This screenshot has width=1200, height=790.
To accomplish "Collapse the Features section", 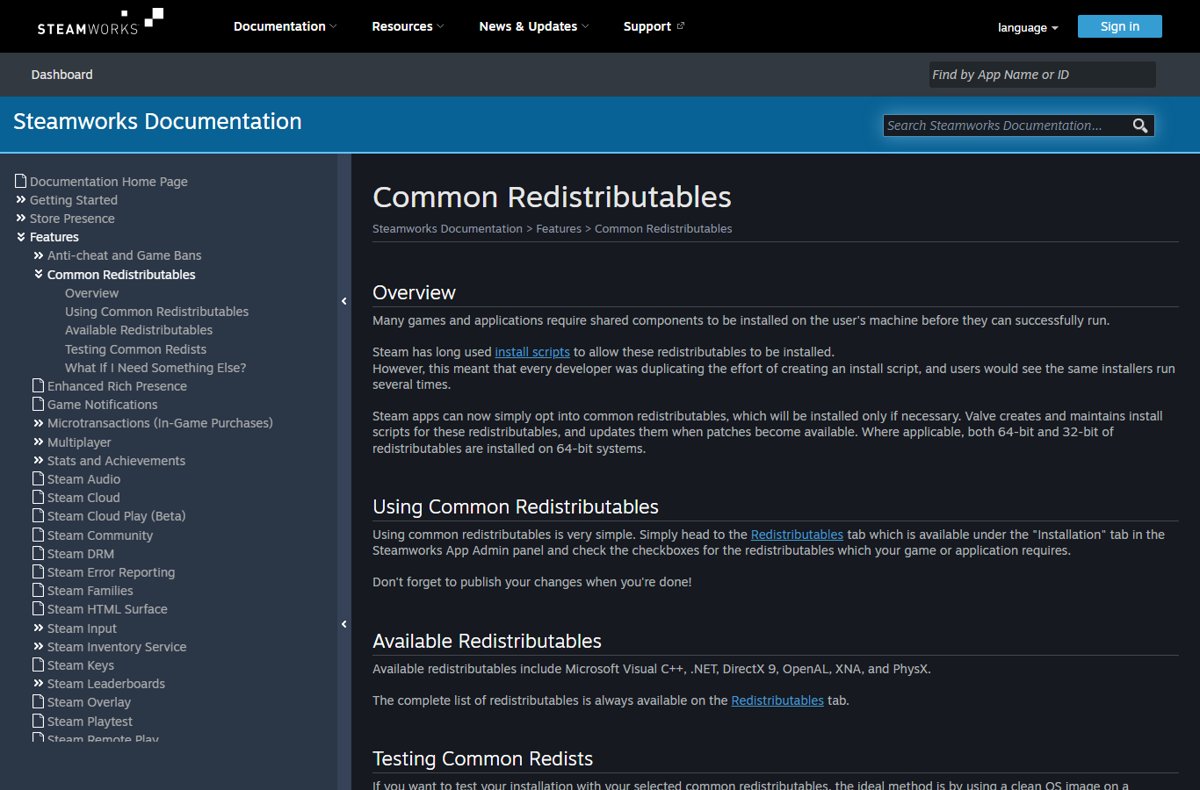I will coord(21,237).
